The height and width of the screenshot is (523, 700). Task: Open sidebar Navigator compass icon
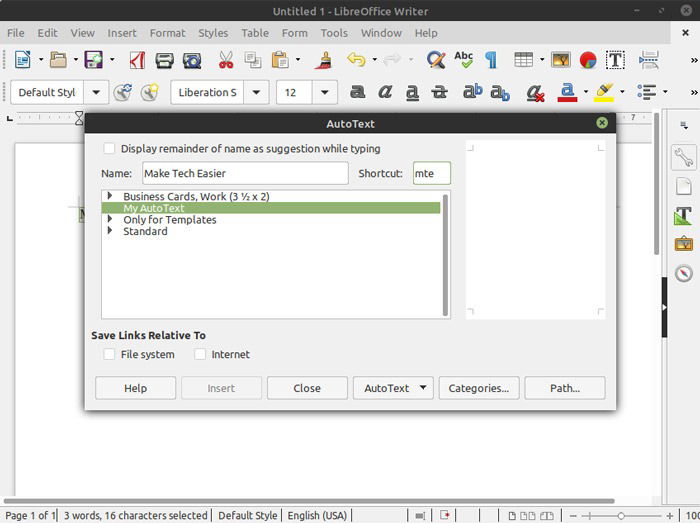pyautogui.click(x=683, y=273)
